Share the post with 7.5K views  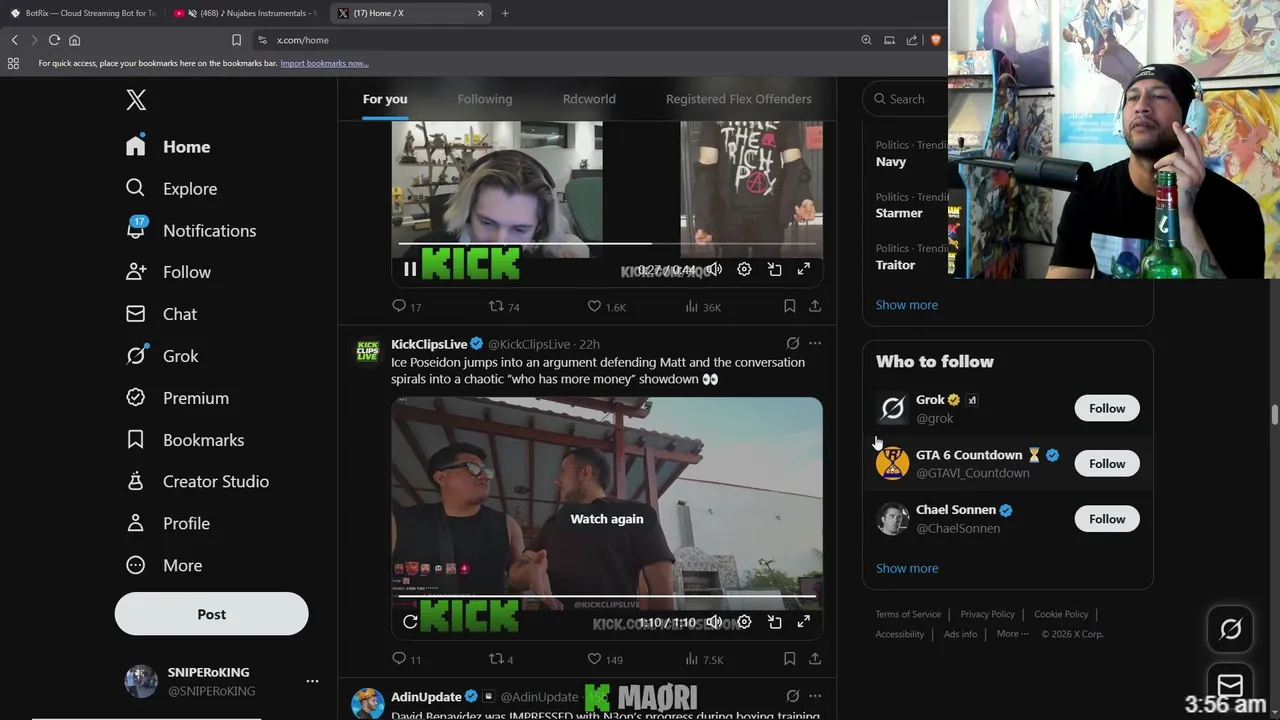(815, 659)
